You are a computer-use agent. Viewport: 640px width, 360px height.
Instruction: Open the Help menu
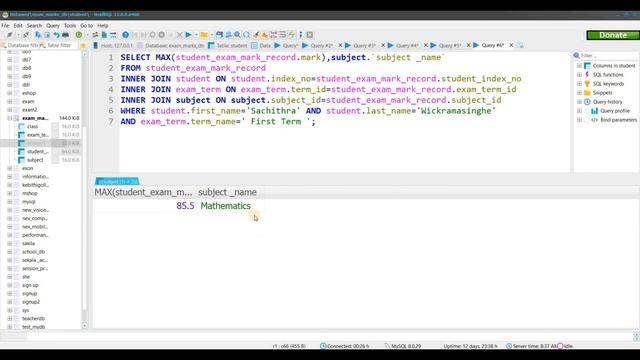coord(102,25)
